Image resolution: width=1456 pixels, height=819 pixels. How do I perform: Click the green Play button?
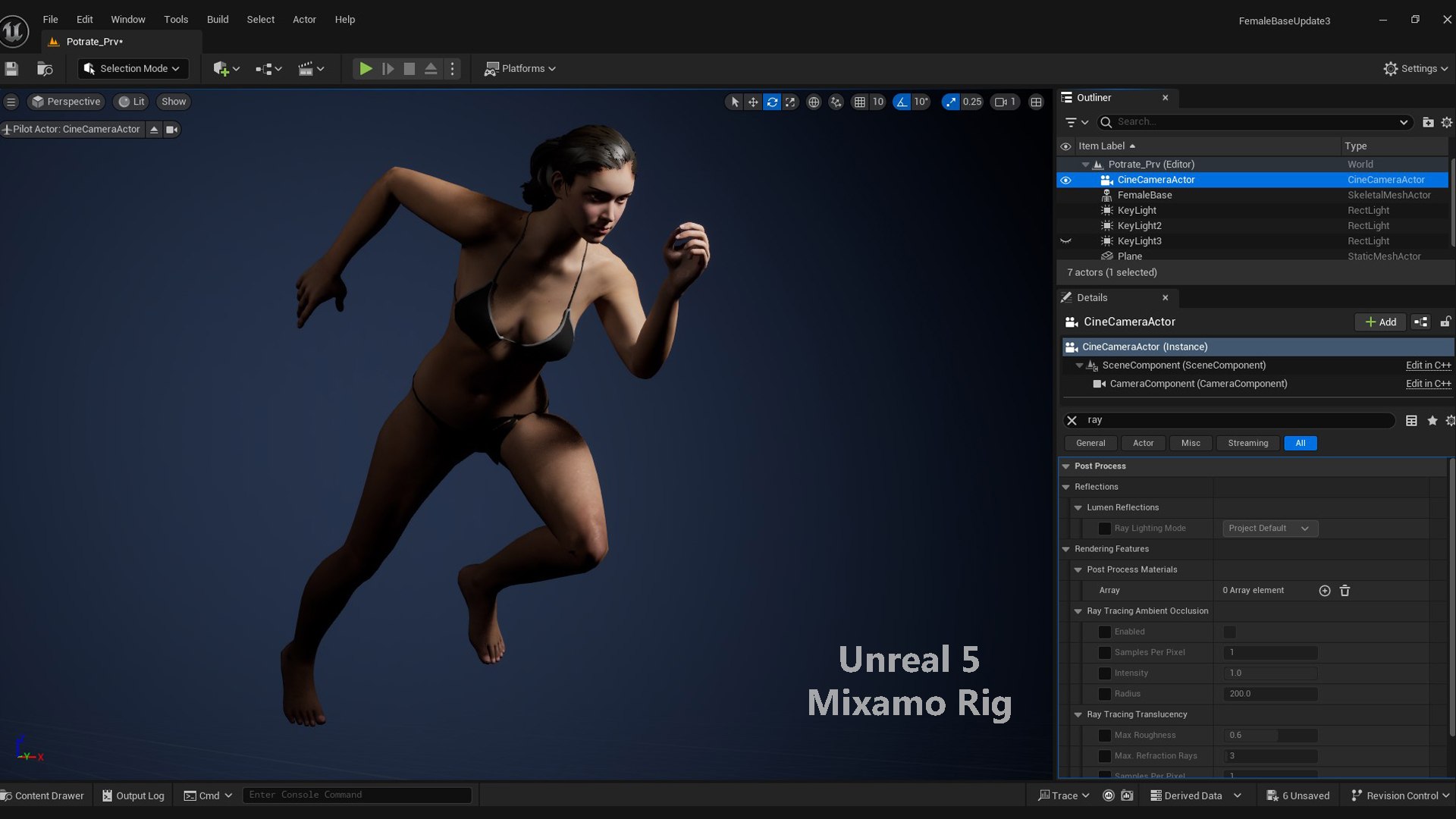point(366,69)
